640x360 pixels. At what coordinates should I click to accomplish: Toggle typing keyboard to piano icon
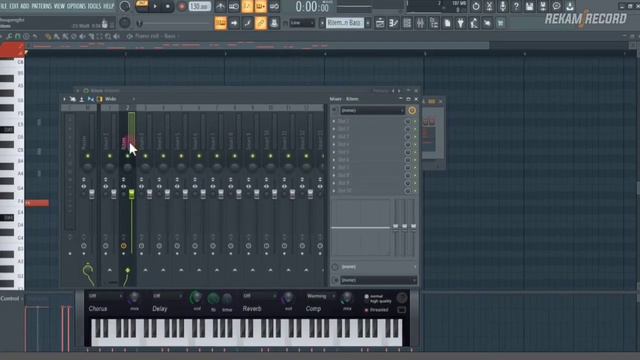pyautogui.click(x=220, y=23)
